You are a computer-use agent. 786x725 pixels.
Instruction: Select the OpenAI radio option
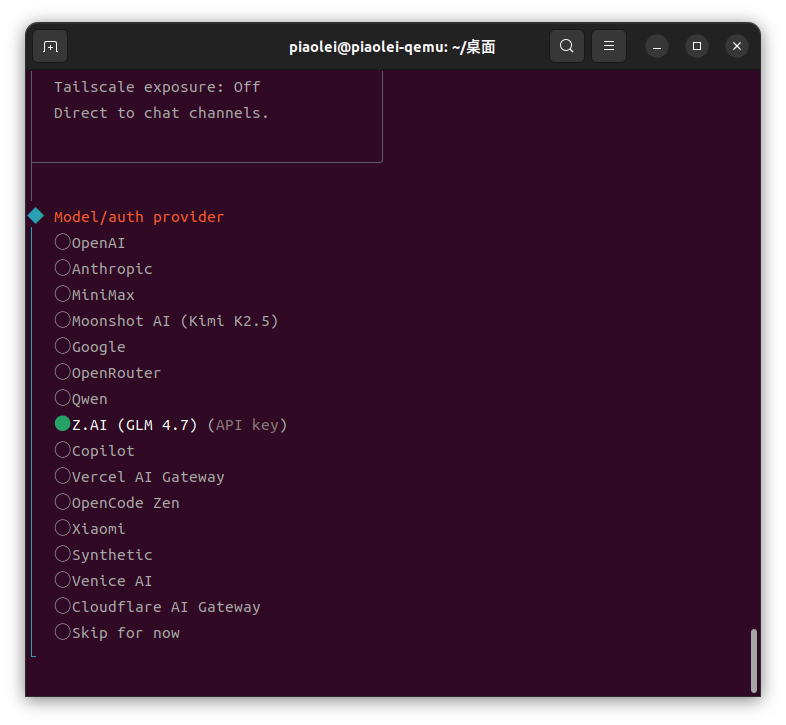90,243
